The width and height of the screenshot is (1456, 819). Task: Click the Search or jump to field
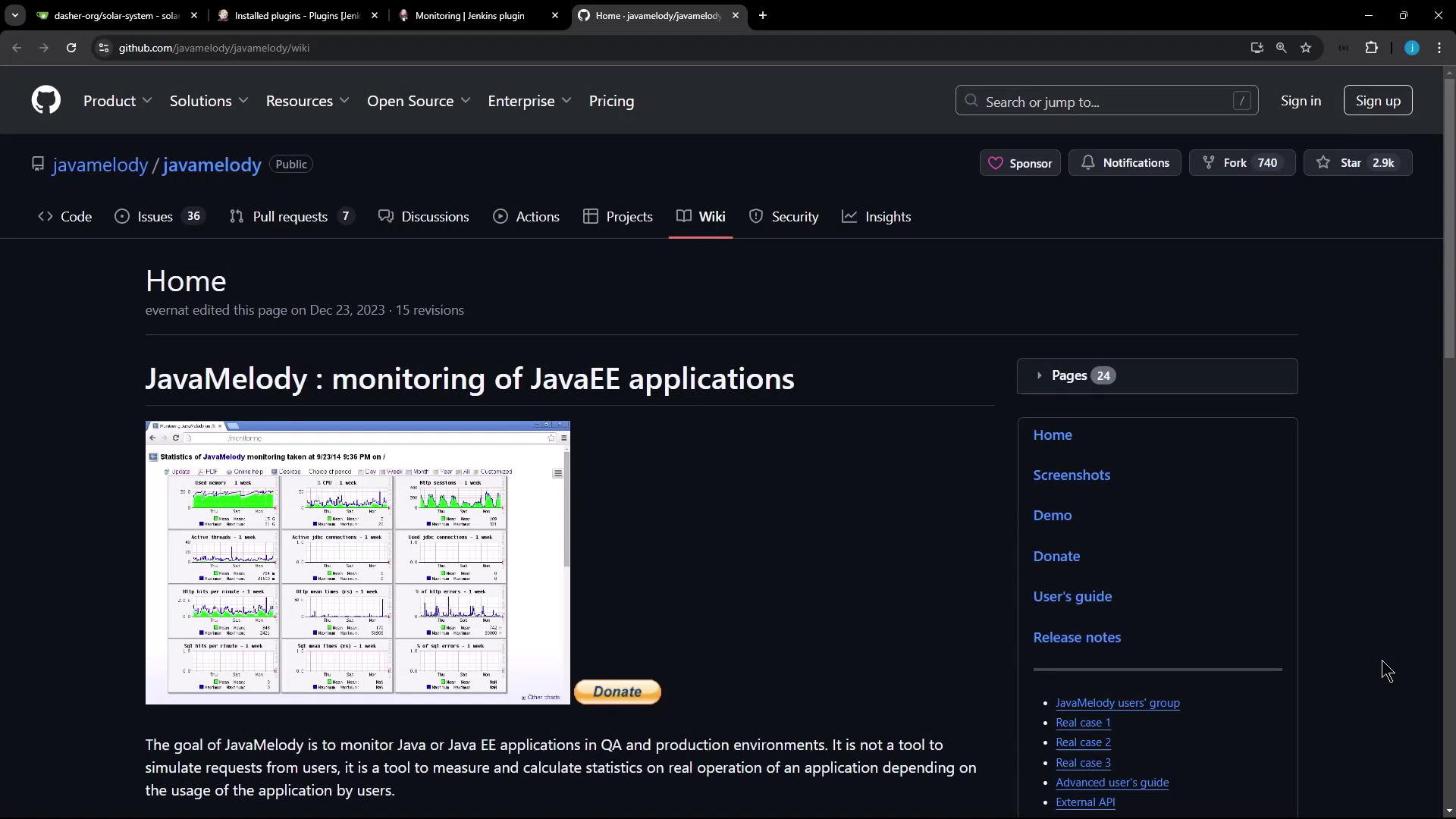1106,101
